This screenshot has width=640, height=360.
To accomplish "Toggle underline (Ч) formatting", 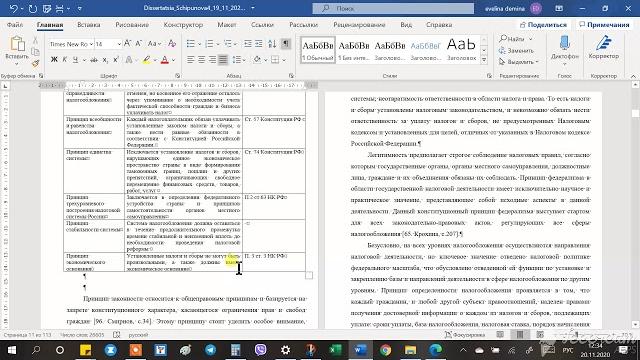I will click(75, 60).
